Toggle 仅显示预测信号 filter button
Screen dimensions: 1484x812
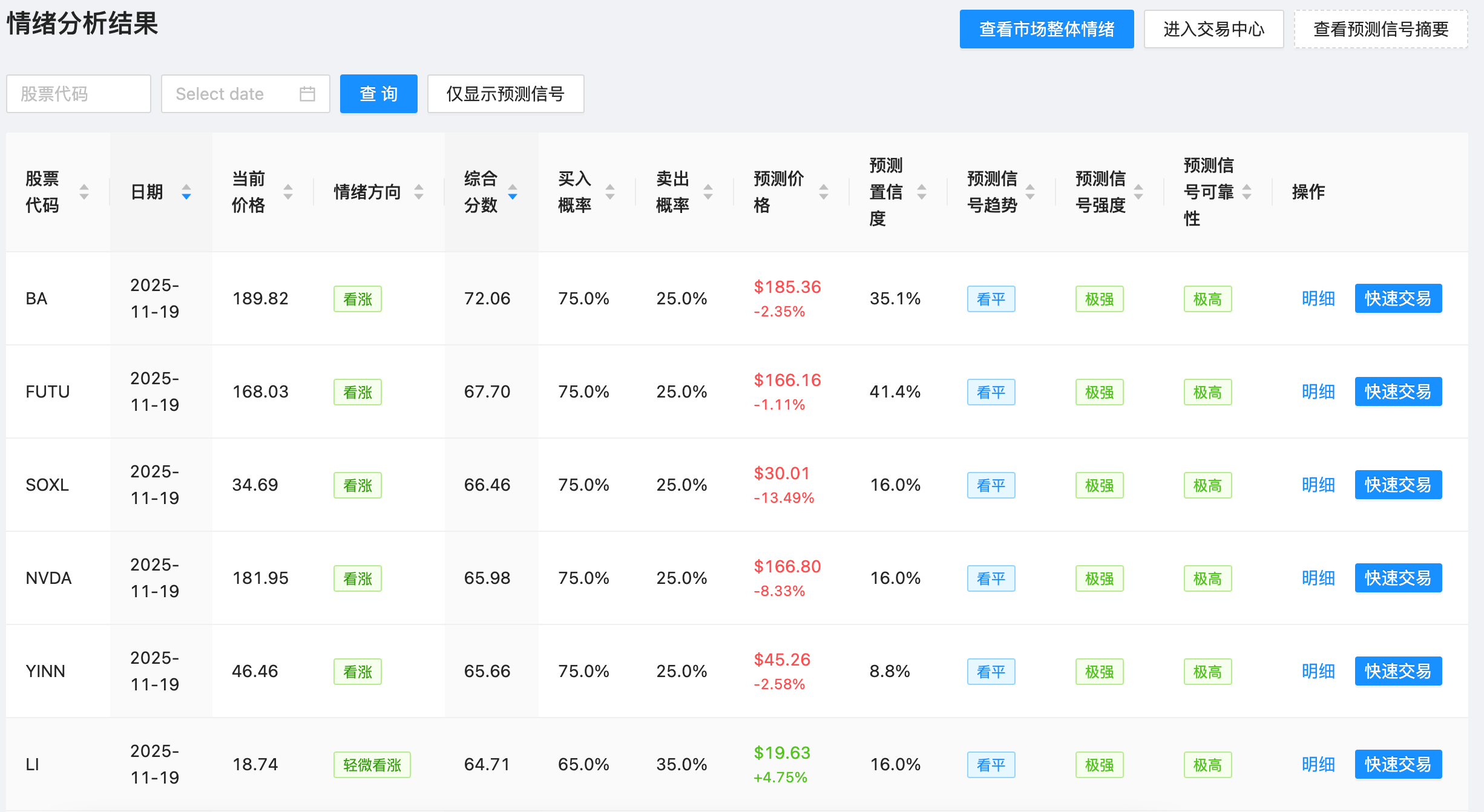(506, 94)
